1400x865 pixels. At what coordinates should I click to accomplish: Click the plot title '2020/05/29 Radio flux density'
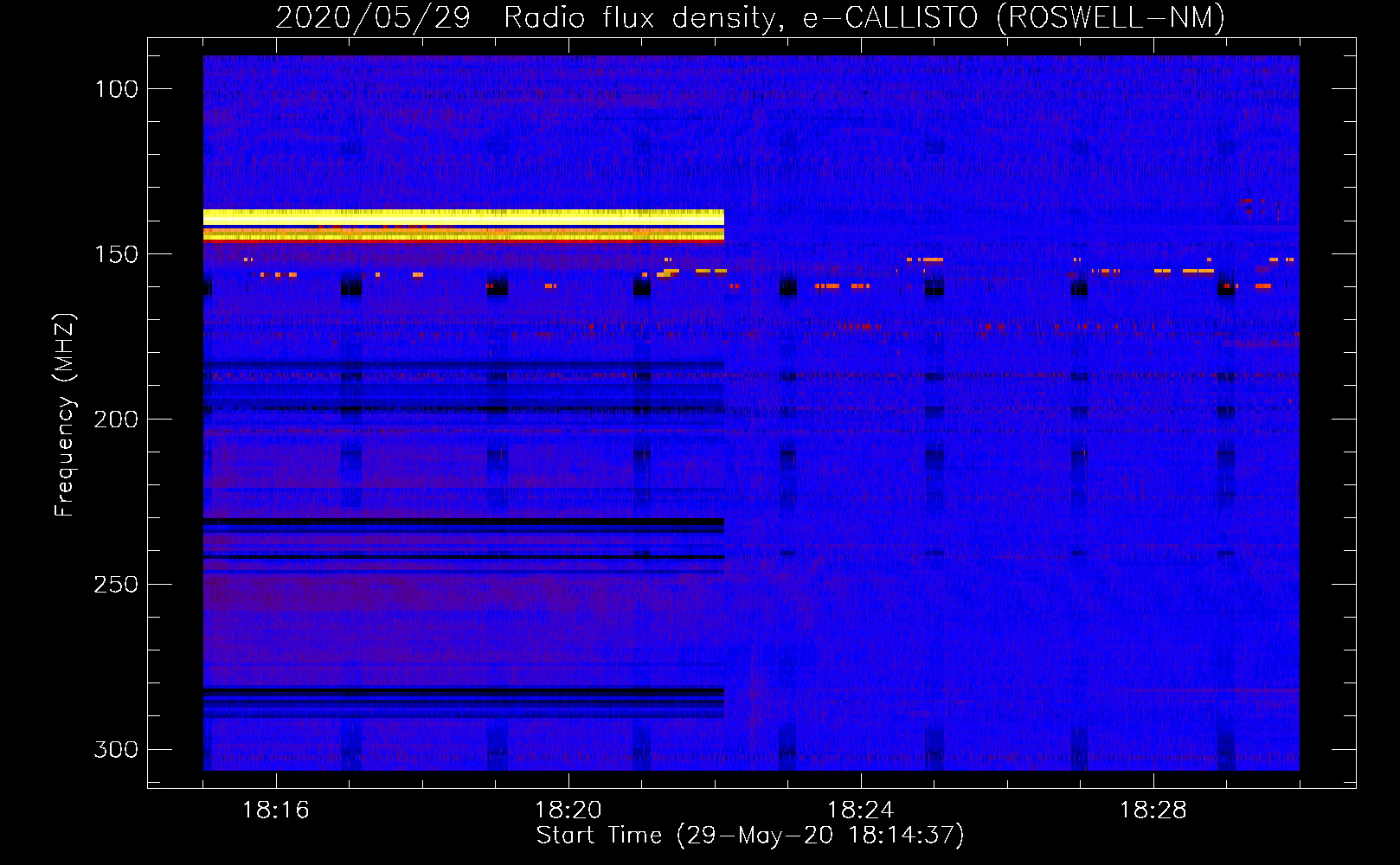[x=526, y=17]
